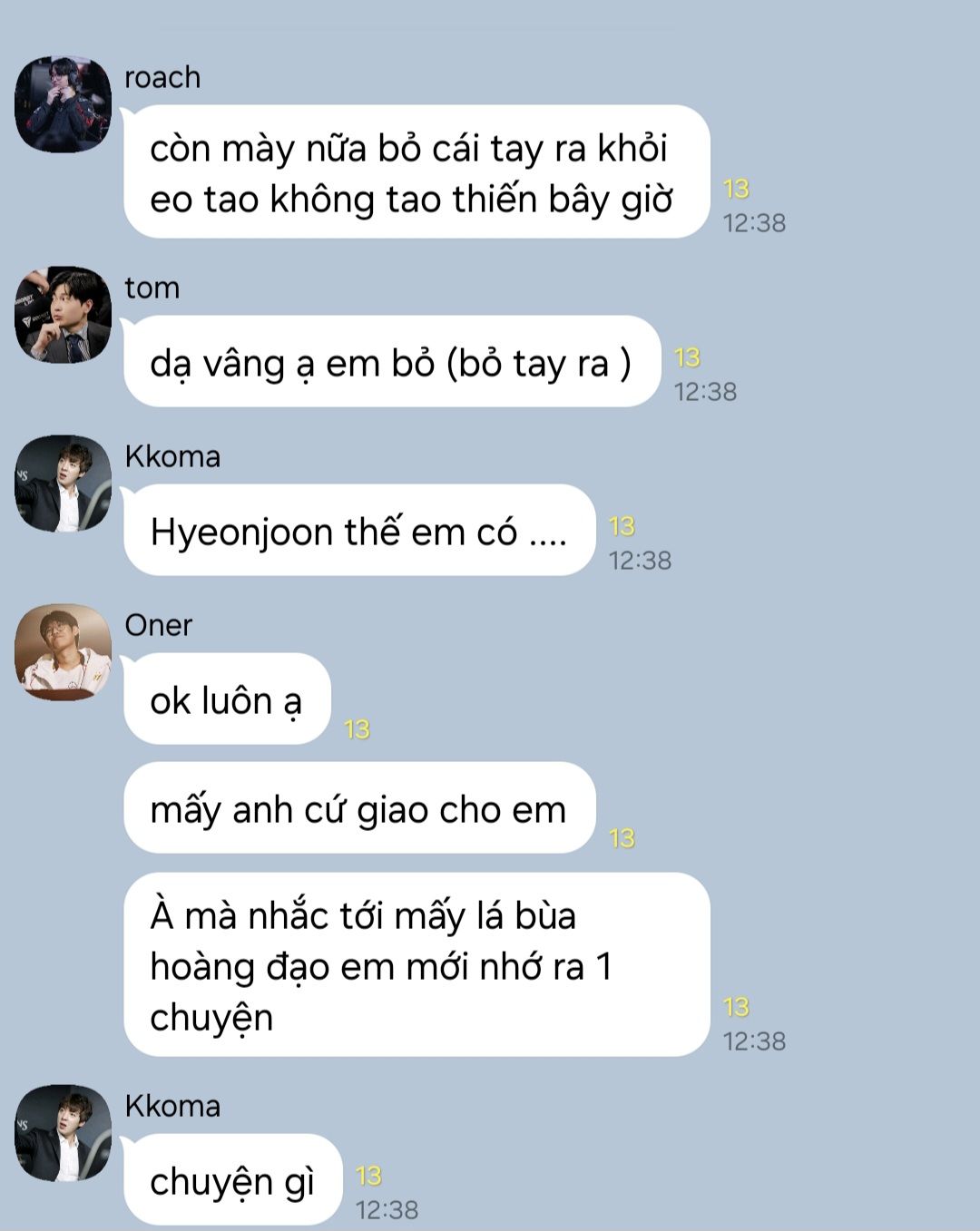The width and height of the screenshot is (980, 1231).
Task: Select 'mấy anh cứ giao cho em' message
Action: coord(359,808)
